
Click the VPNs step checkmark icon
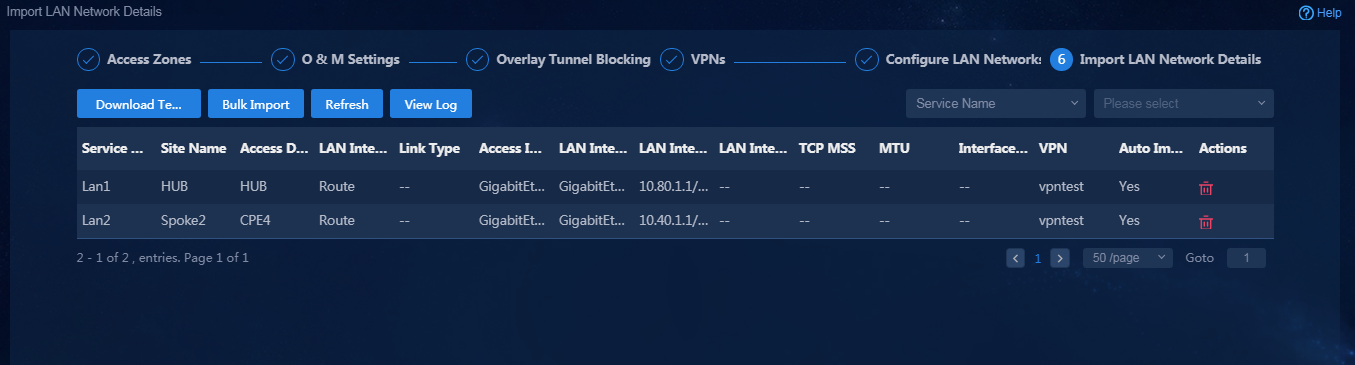point(672,59)
